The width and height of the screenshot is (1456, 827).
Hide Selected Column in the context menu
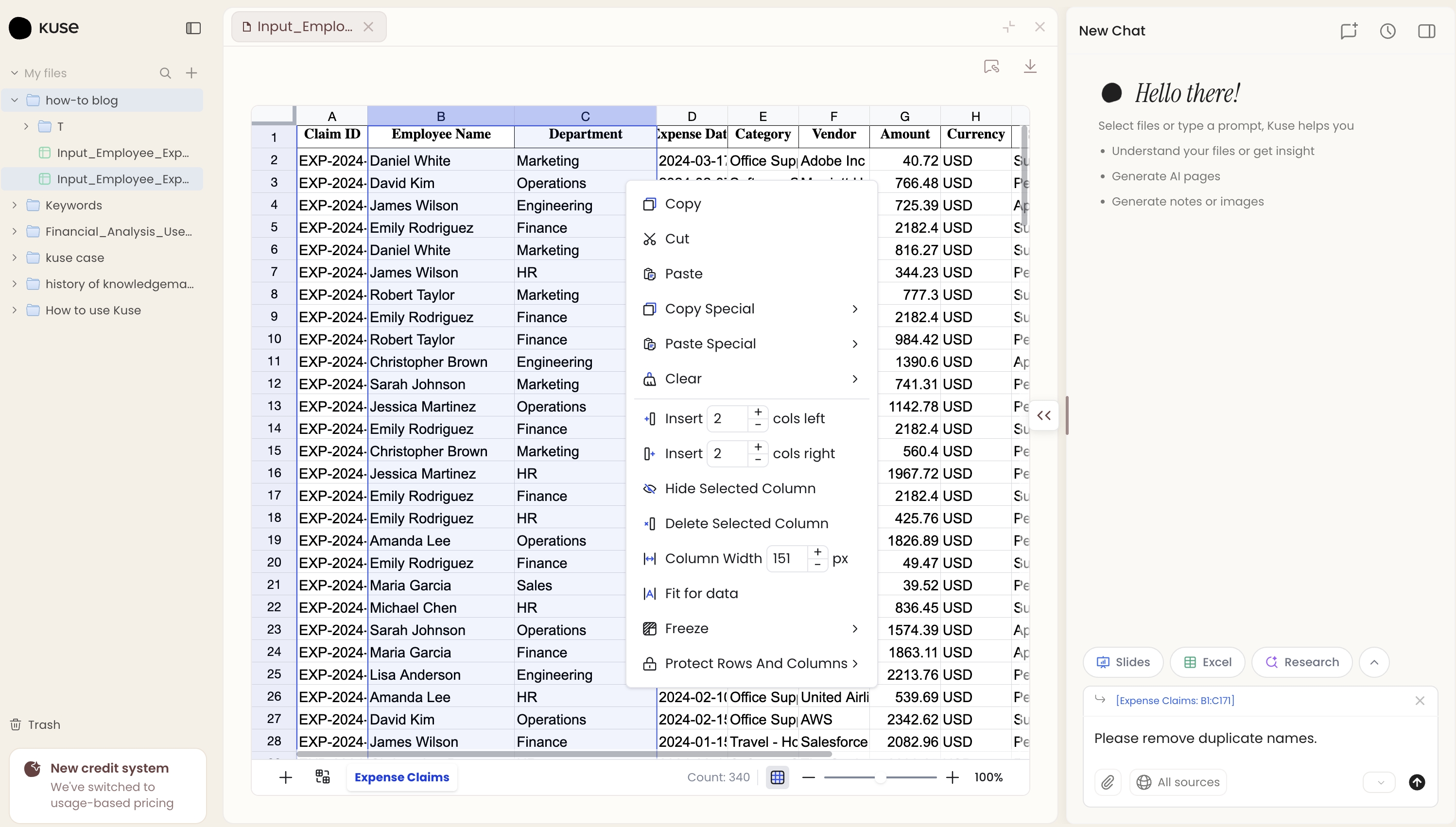740,488
